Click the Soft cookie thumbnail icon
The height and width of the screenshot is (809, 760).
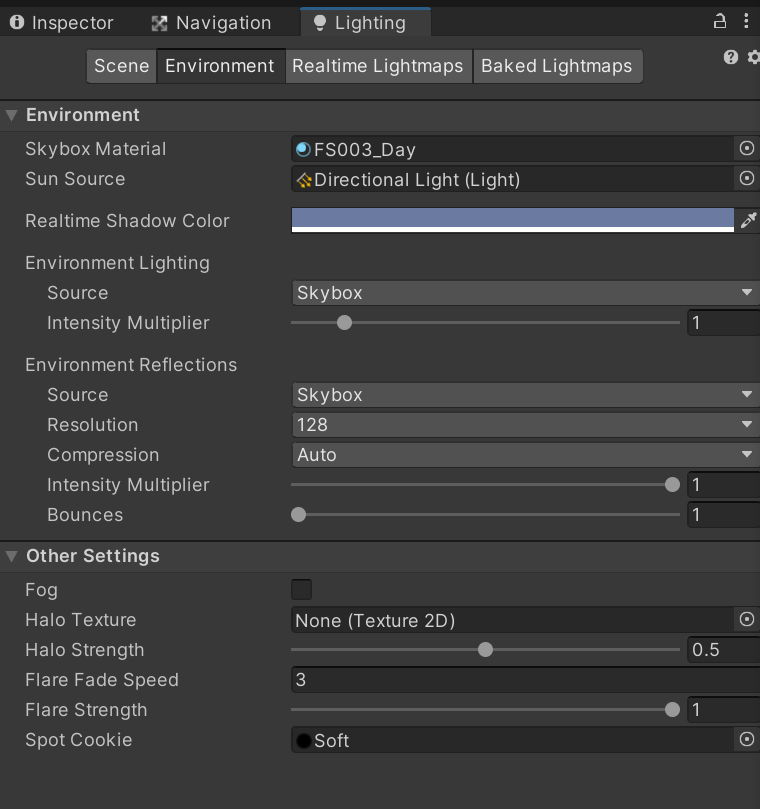coord(304,740)
